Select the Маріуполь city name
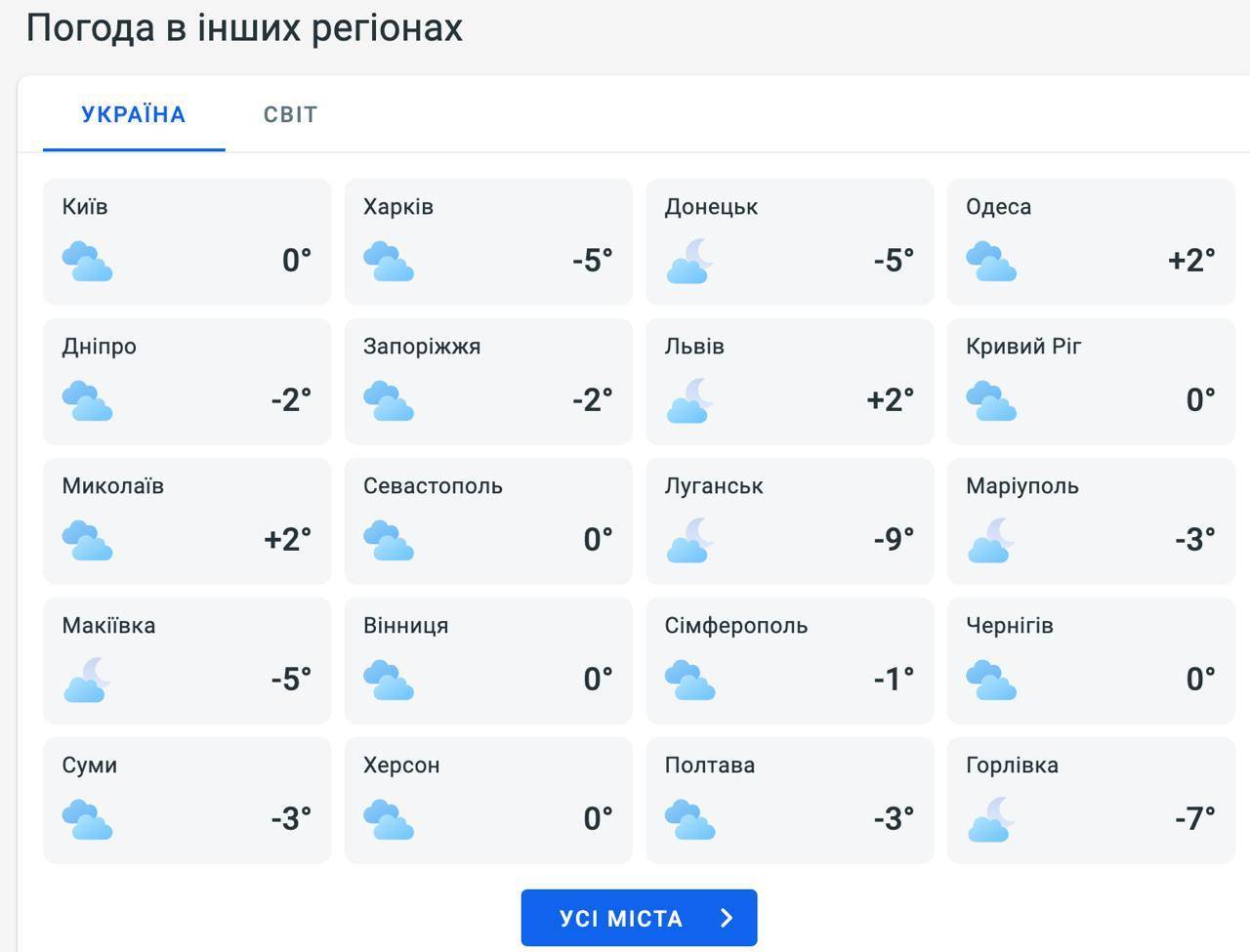This screenshot has height=952, width=1250. tap(1022, 486)
